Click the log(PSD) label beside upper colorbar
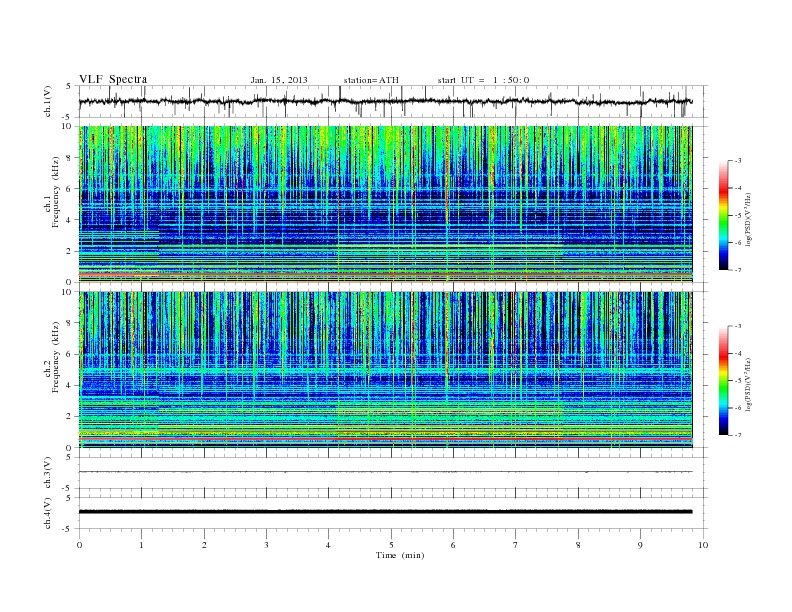 [748, 219]
